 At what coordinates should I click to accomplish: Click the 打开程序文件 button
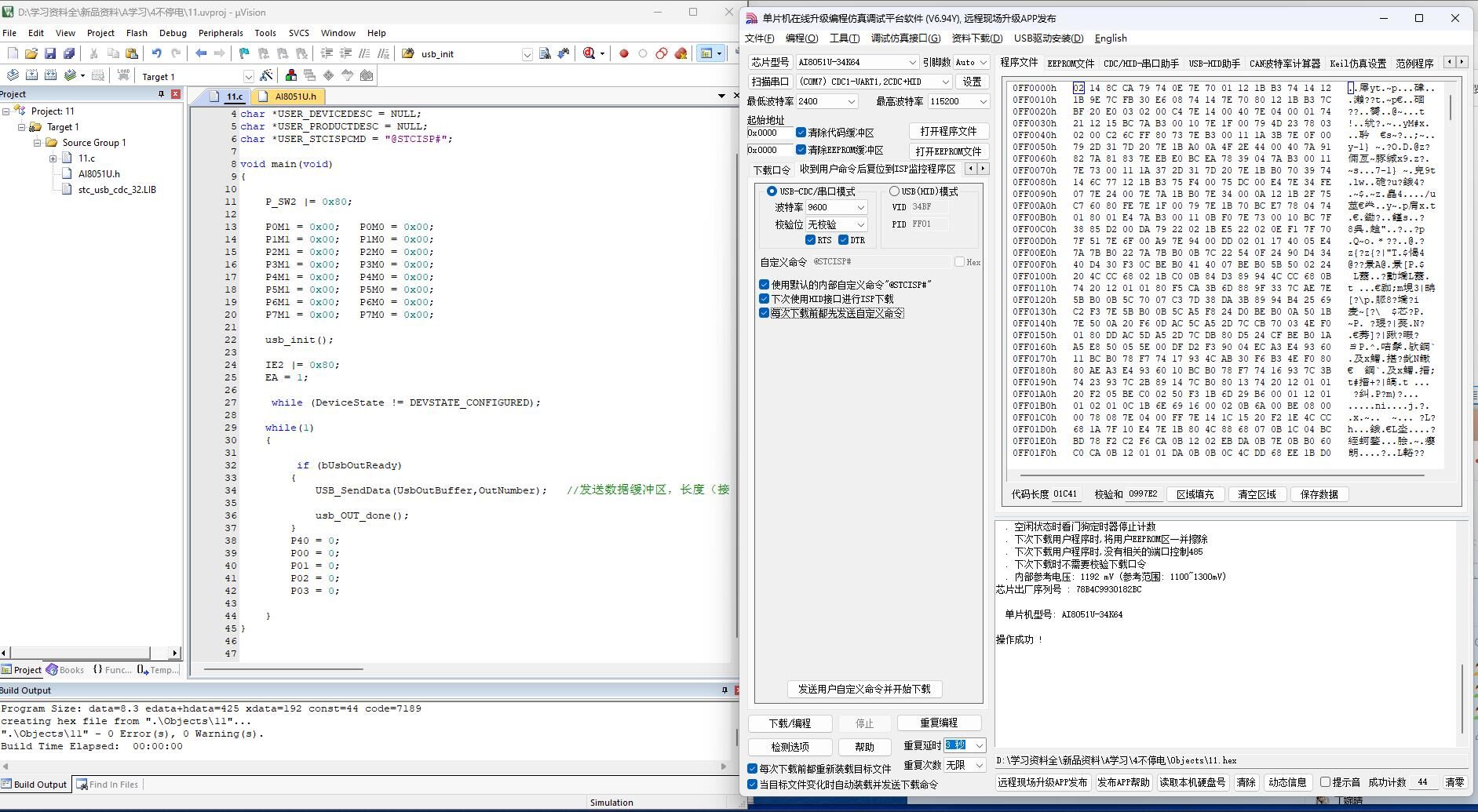point(948,131)
